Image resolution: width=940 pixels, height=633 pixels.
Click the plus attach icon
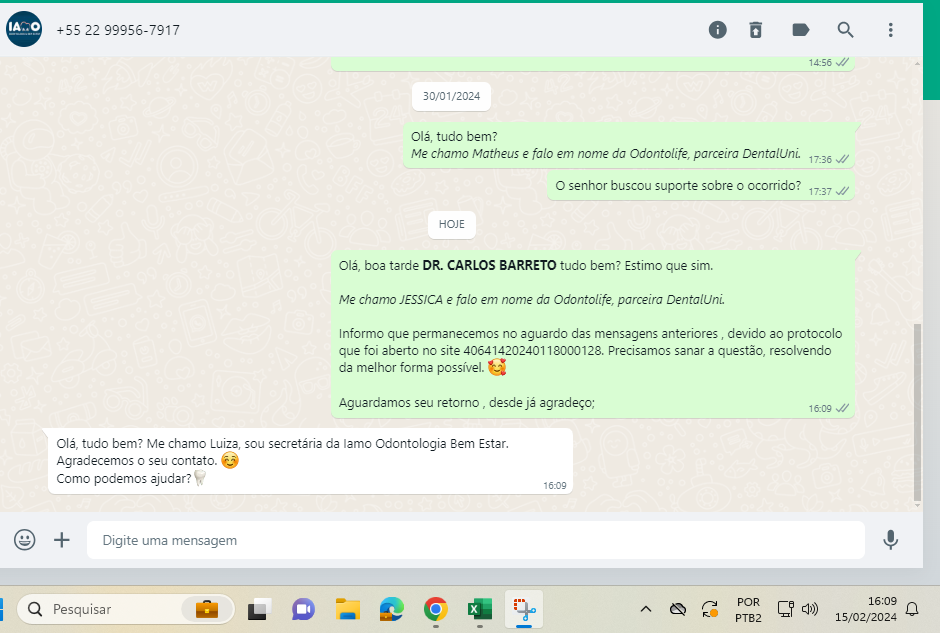[62, 539]
